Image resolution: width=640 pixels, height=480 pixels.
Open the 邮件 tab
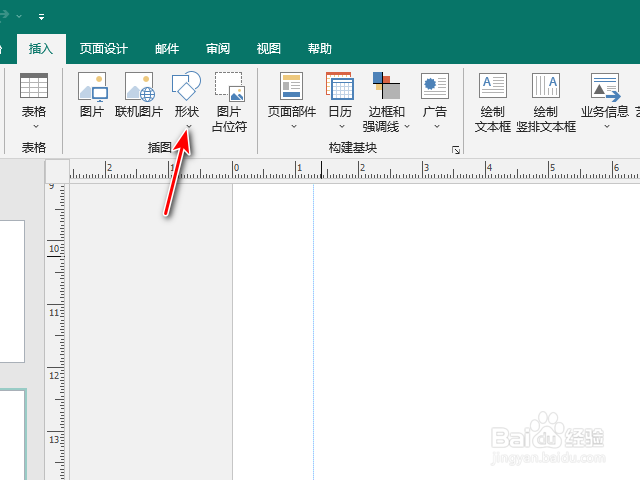(167, 49)
